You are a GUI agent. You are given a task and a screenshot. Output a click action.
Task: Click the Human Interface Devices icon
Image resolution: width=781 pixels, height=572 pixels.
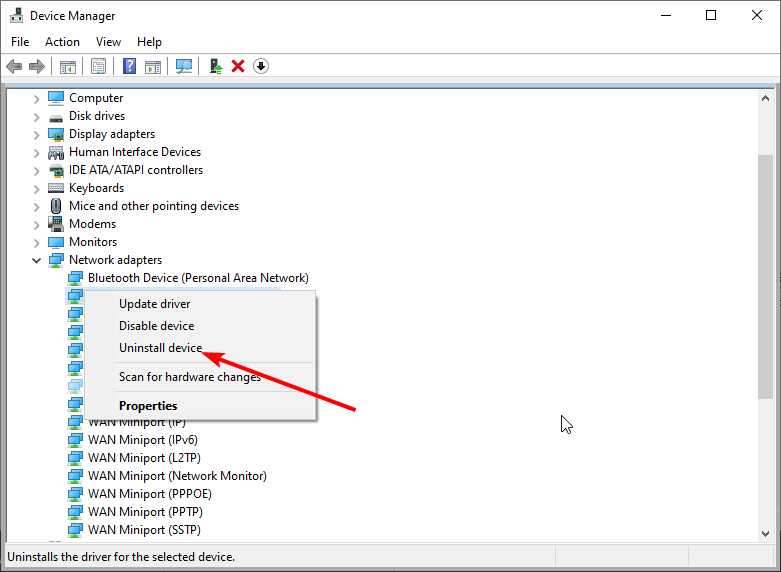pyautogui.click(x=56, y=152)
